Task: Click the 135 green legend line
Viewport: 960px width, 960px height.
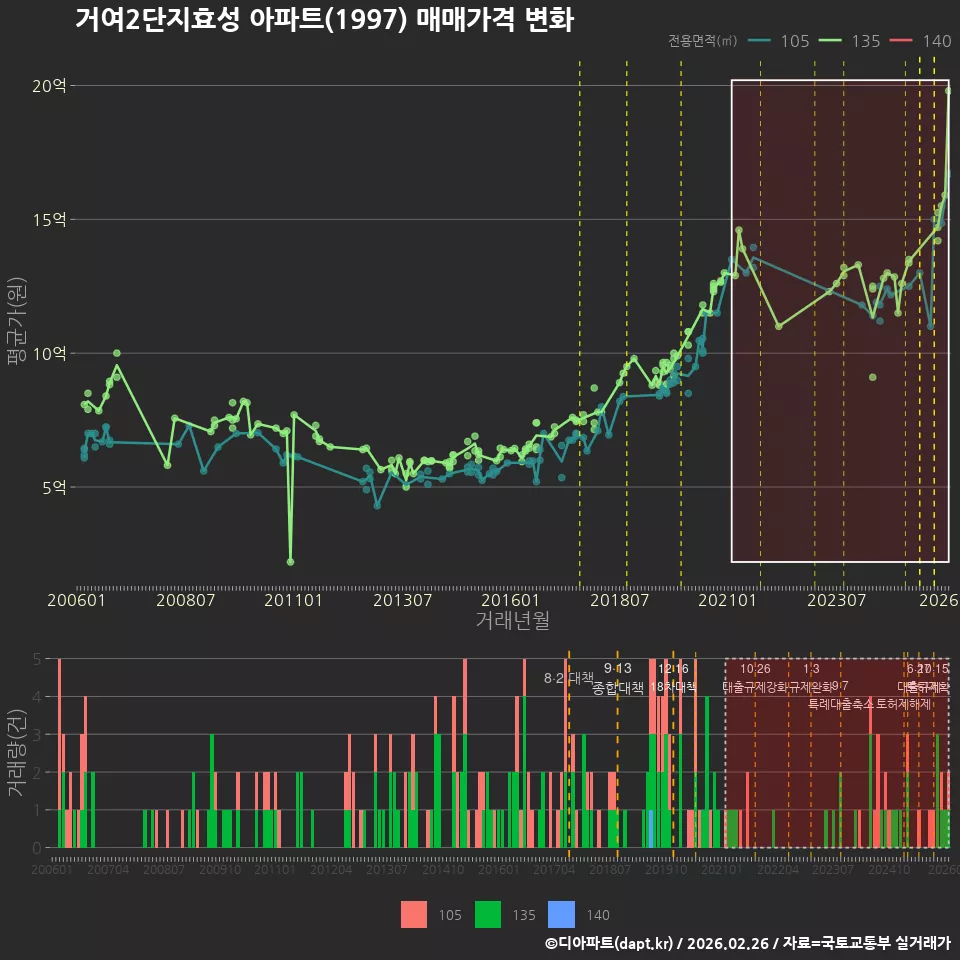Action: coord(830,41)
